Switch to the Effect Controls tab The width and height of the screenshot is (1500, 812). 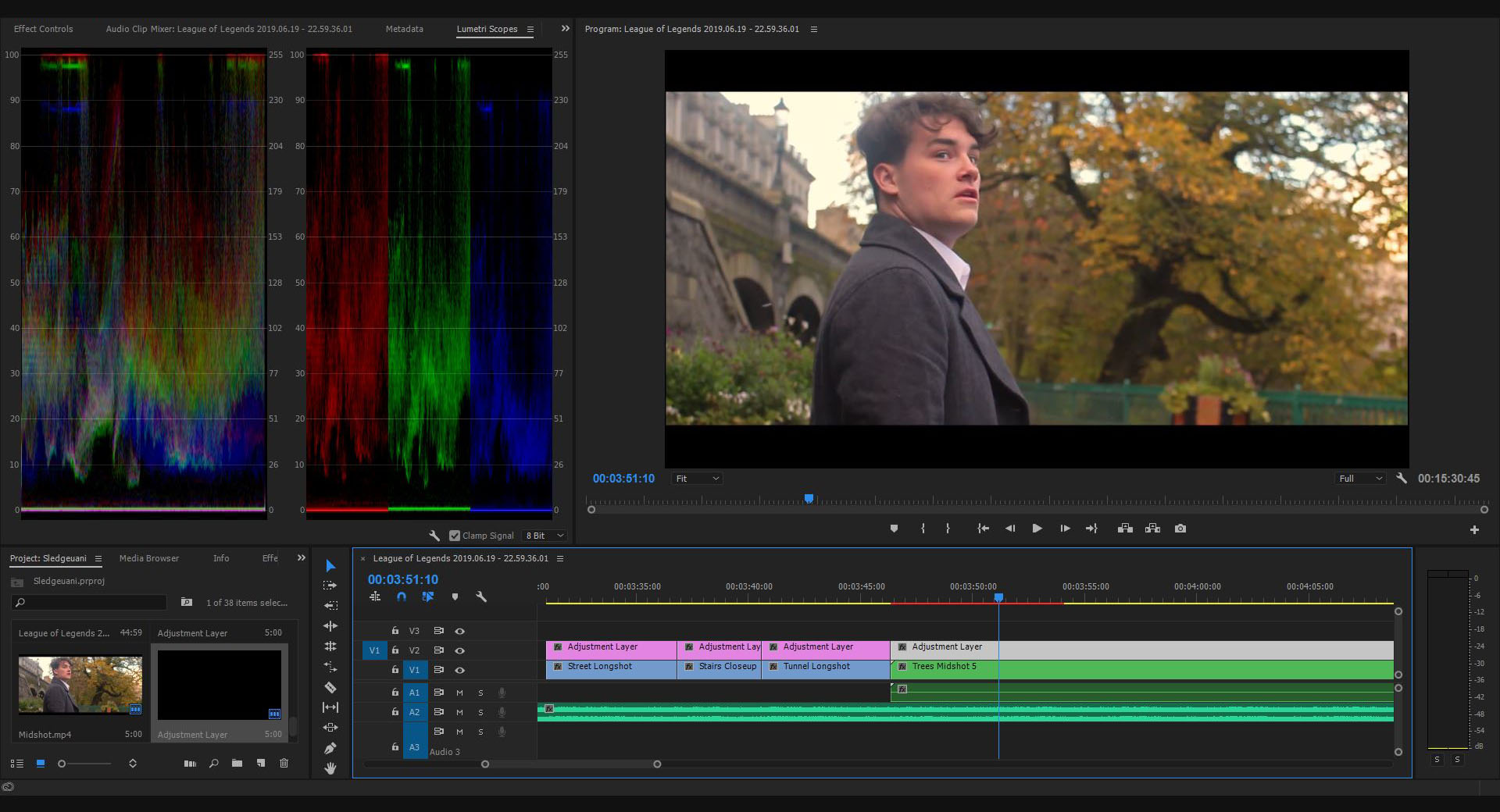43,29
